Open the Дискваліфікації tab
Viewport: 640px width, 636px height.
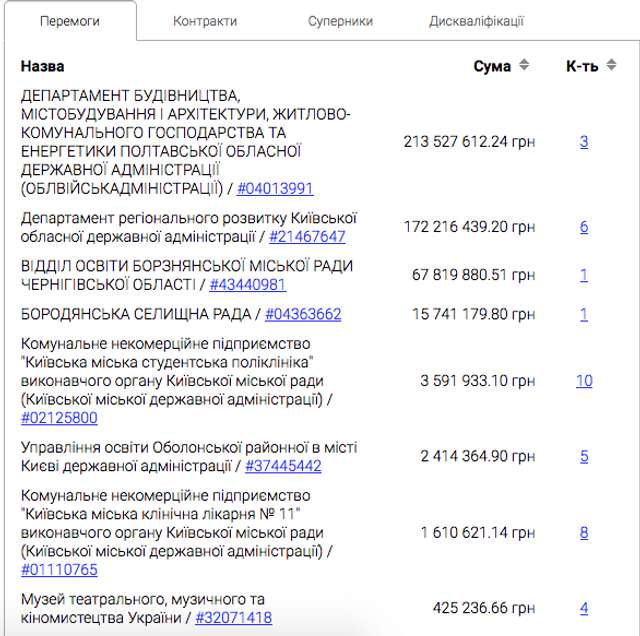[x=476, y=21]
